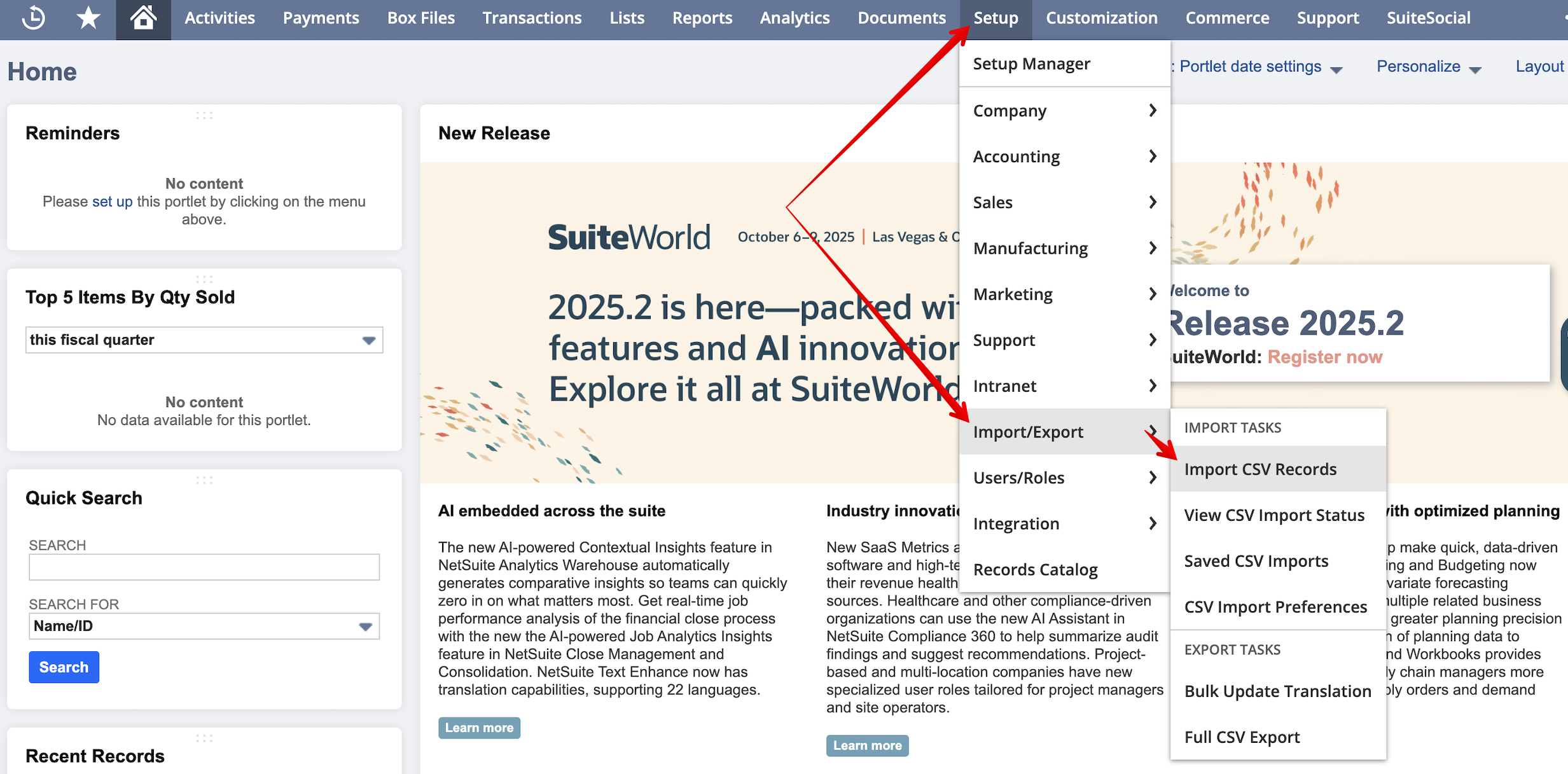Choose Full CSV Export
The width and height of the screenshot is (1568, 774).
1278,737
